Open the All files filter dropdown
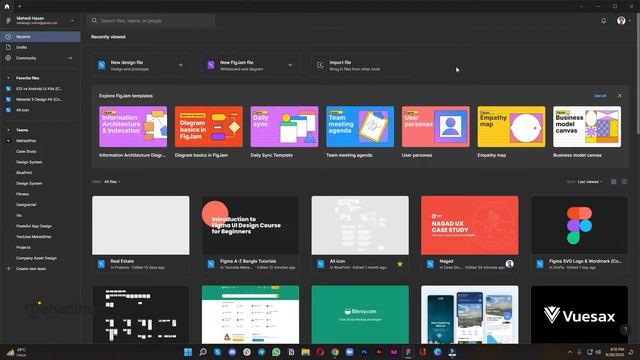The width and height of the screenshot is (640, 360). (112, 182)
